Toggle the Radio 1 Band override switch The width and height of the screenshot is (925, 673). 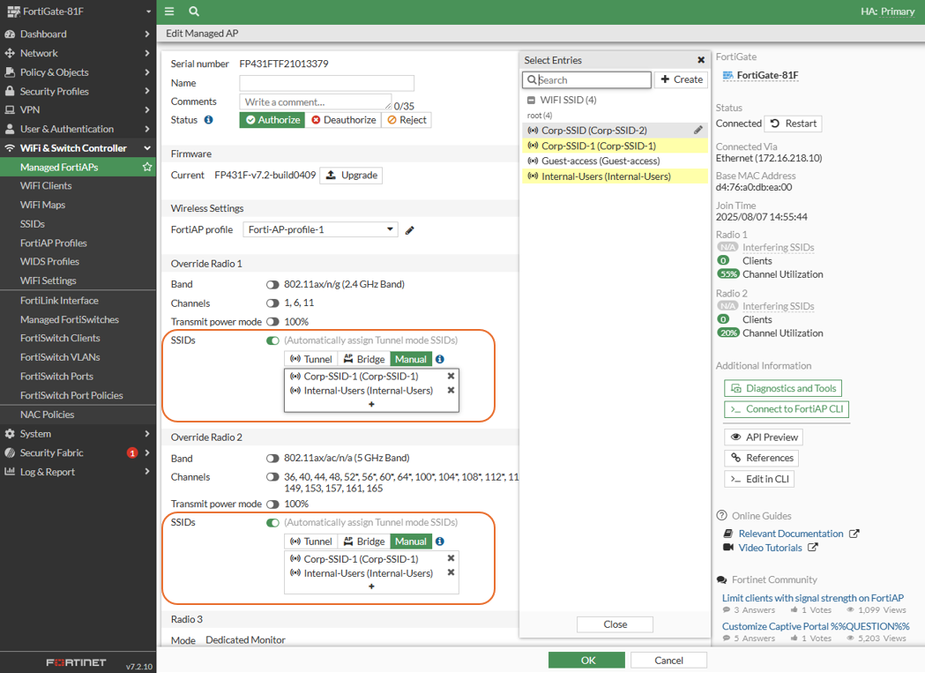272,284
